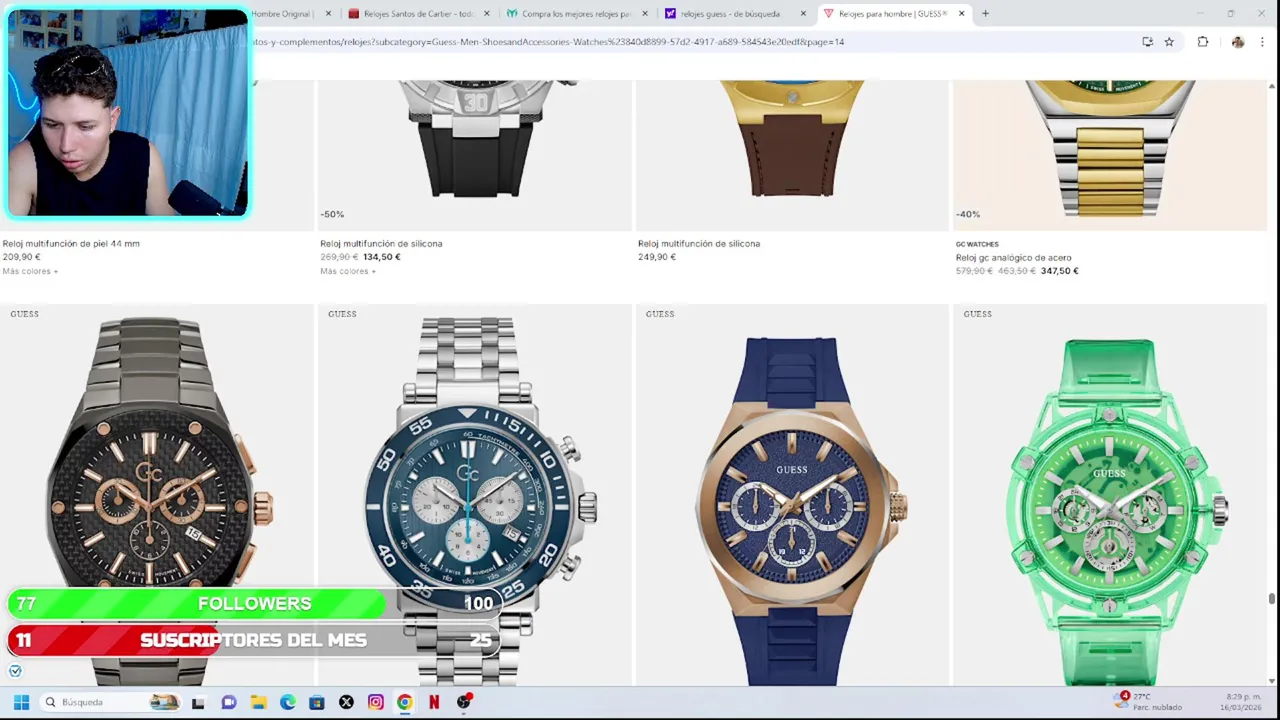This screenshot has height=720, width=1280.
Task: Expand Más colores under the 134,50 € watch
Action: [x=348, y=271]
